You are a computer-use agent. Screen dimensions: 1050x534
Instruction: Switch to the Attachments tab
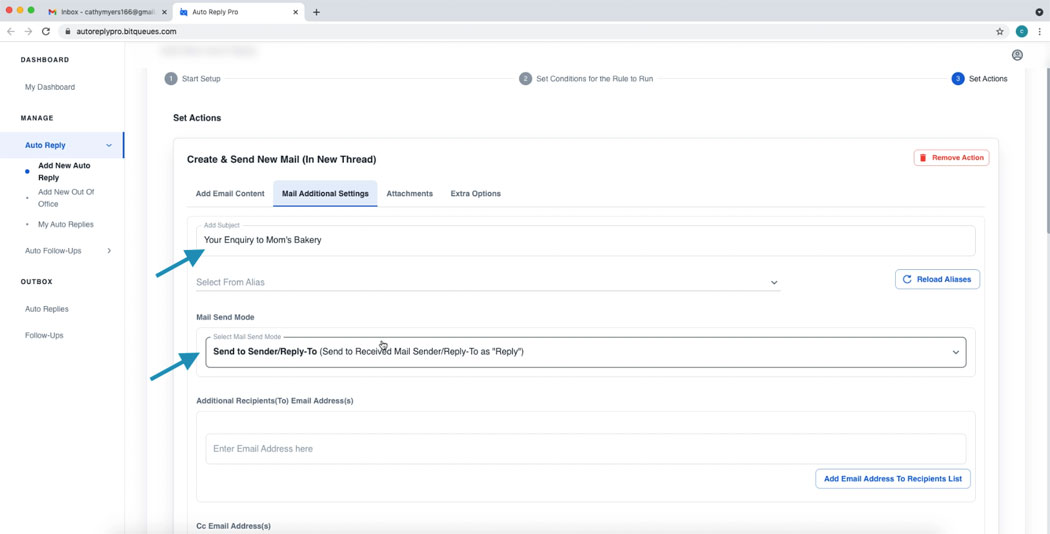[x=409, y=194]
